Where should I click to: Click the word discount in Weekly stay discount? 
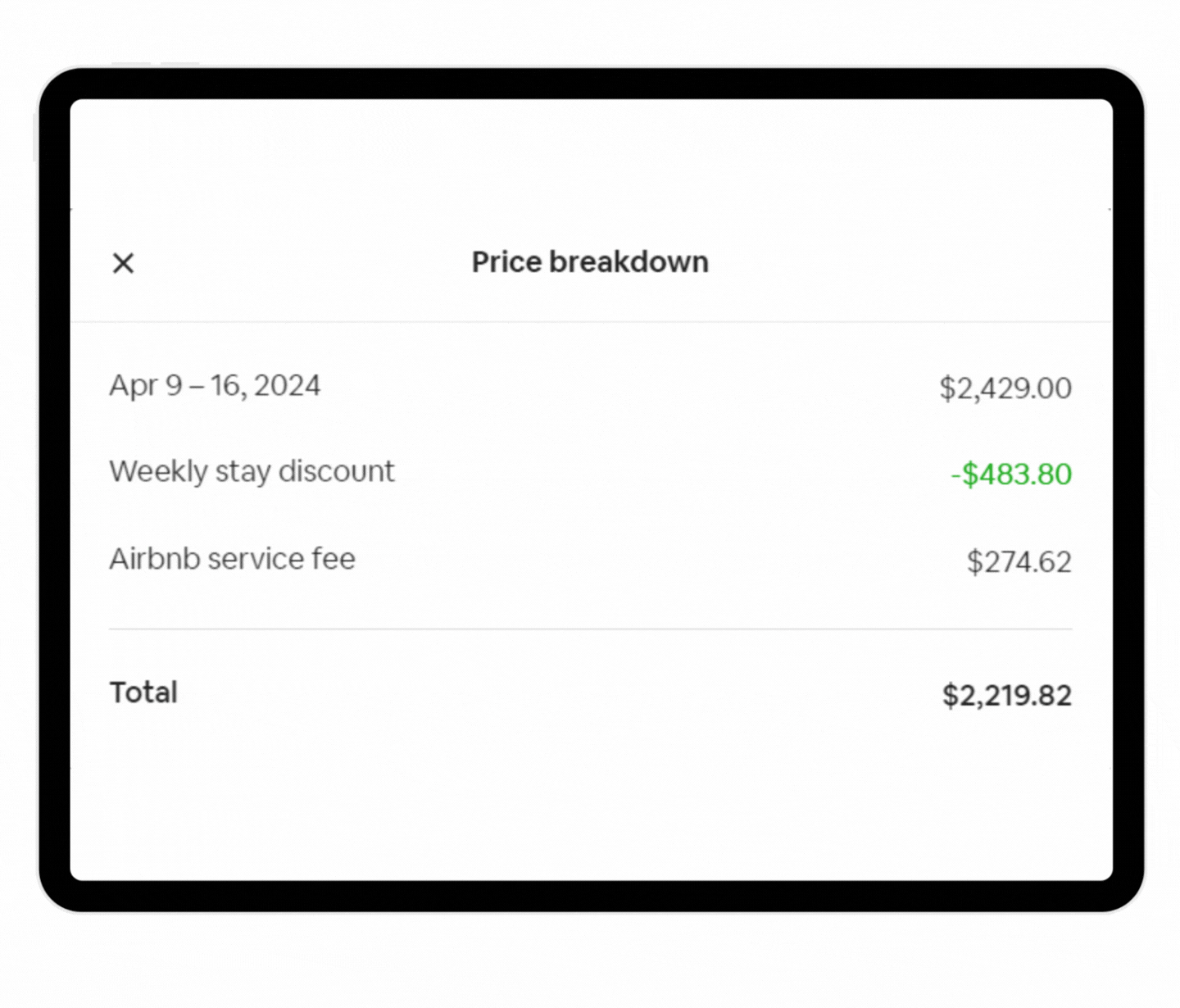(x=336, y=472)
